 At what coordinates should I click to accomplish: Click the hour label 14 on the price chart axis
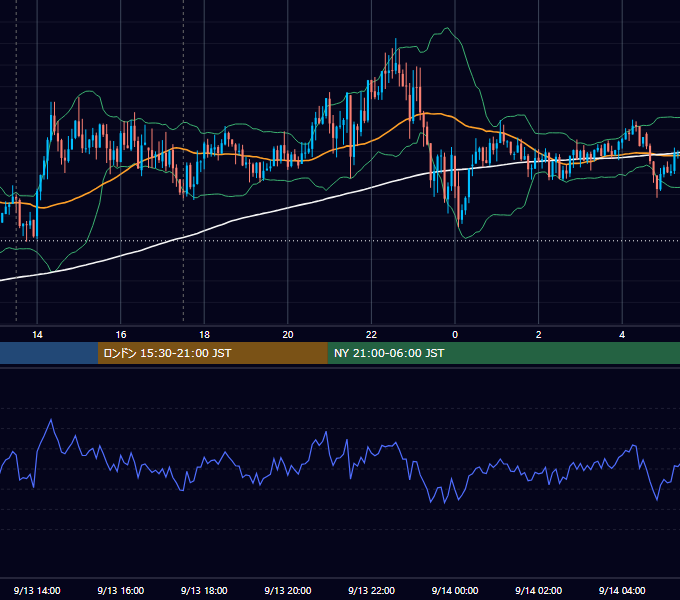(x=37, y=335)
